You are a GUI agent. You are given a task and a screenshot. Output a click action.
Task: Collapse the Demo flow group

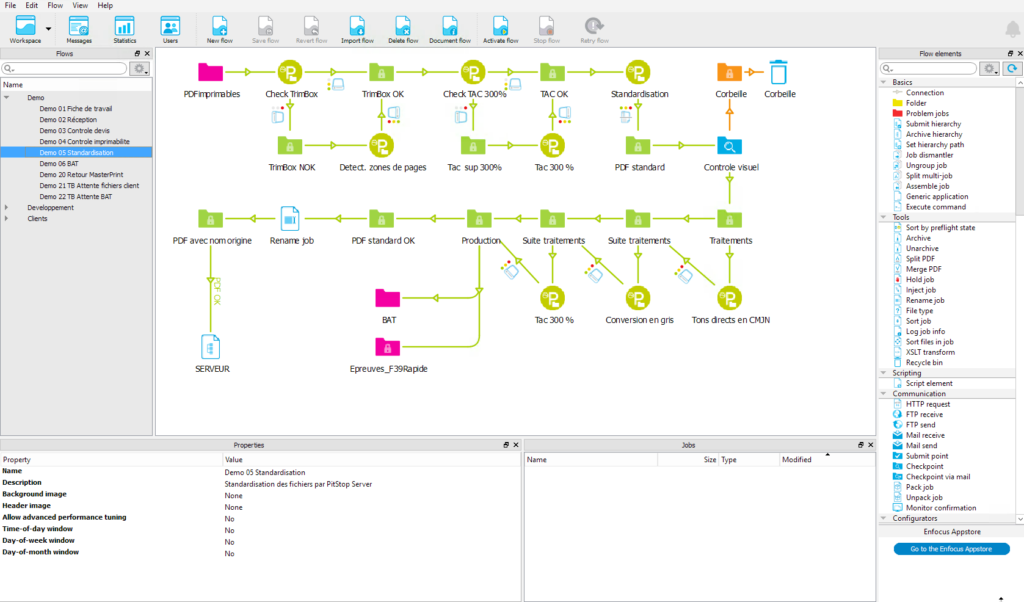(x=7, y=98)
